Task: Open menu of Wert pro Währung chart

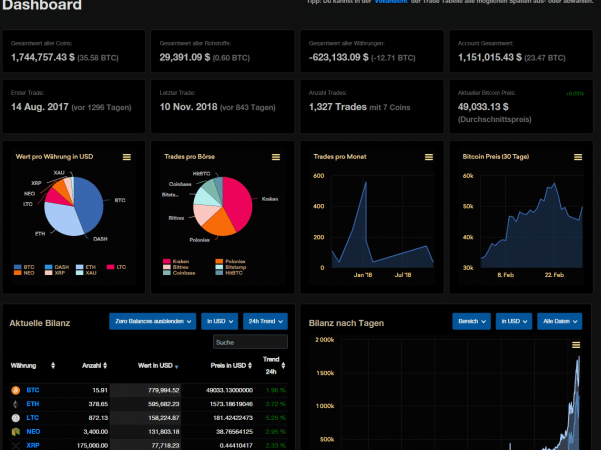Action: tap(127, 157)
